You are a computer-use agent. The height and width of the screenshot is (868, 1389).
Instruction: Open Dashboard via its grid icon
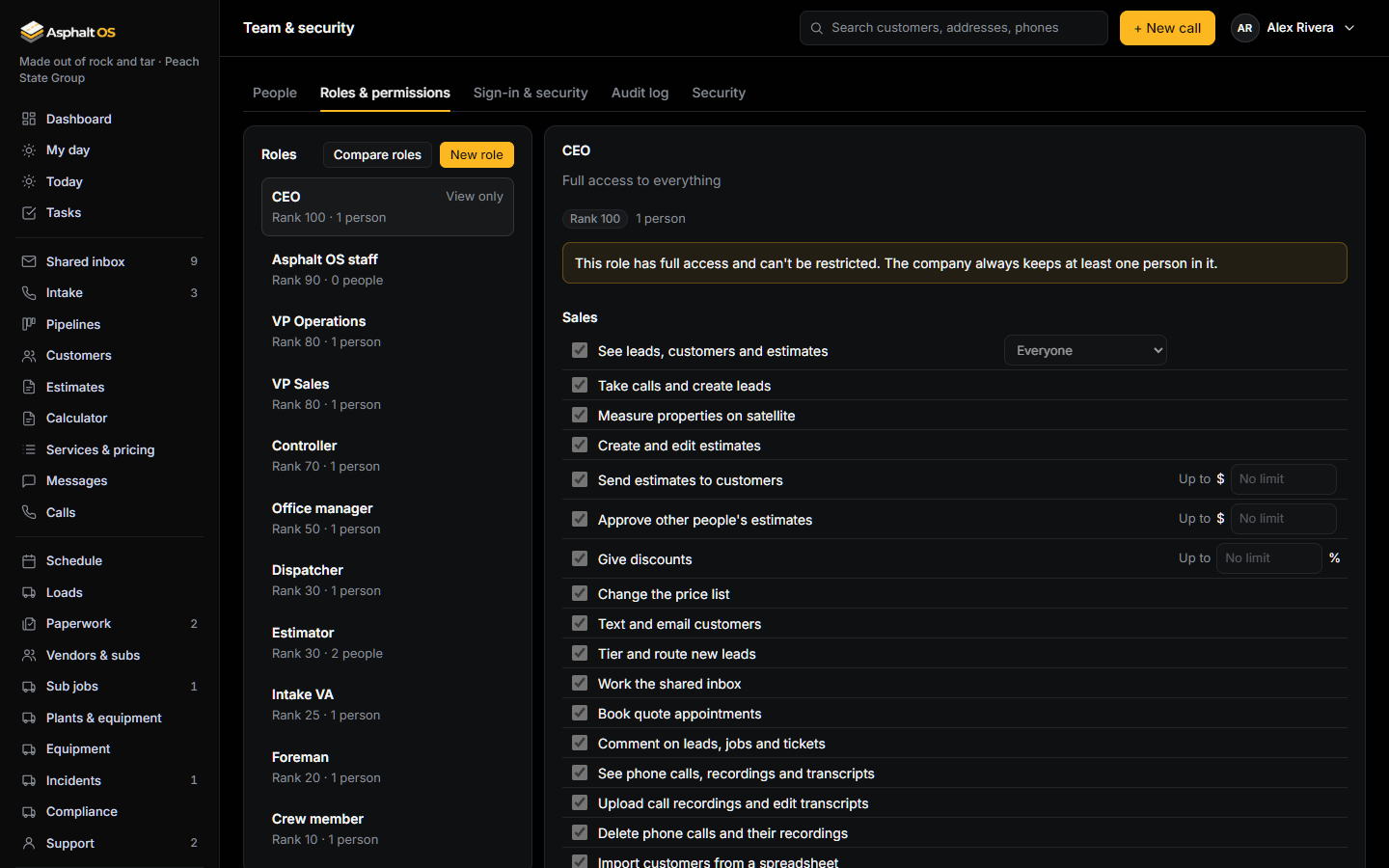click(x=29, y=119)
